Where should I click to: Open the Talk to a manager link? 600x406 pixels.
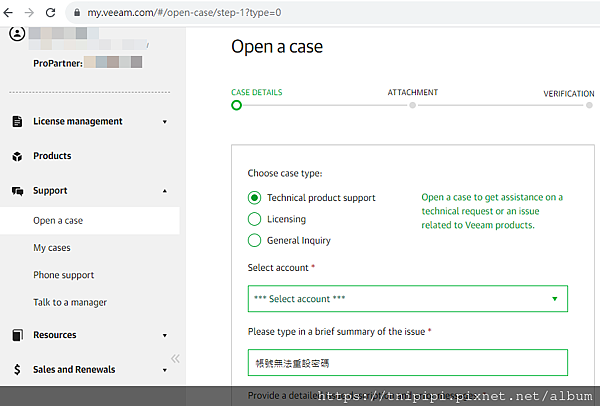70,302
